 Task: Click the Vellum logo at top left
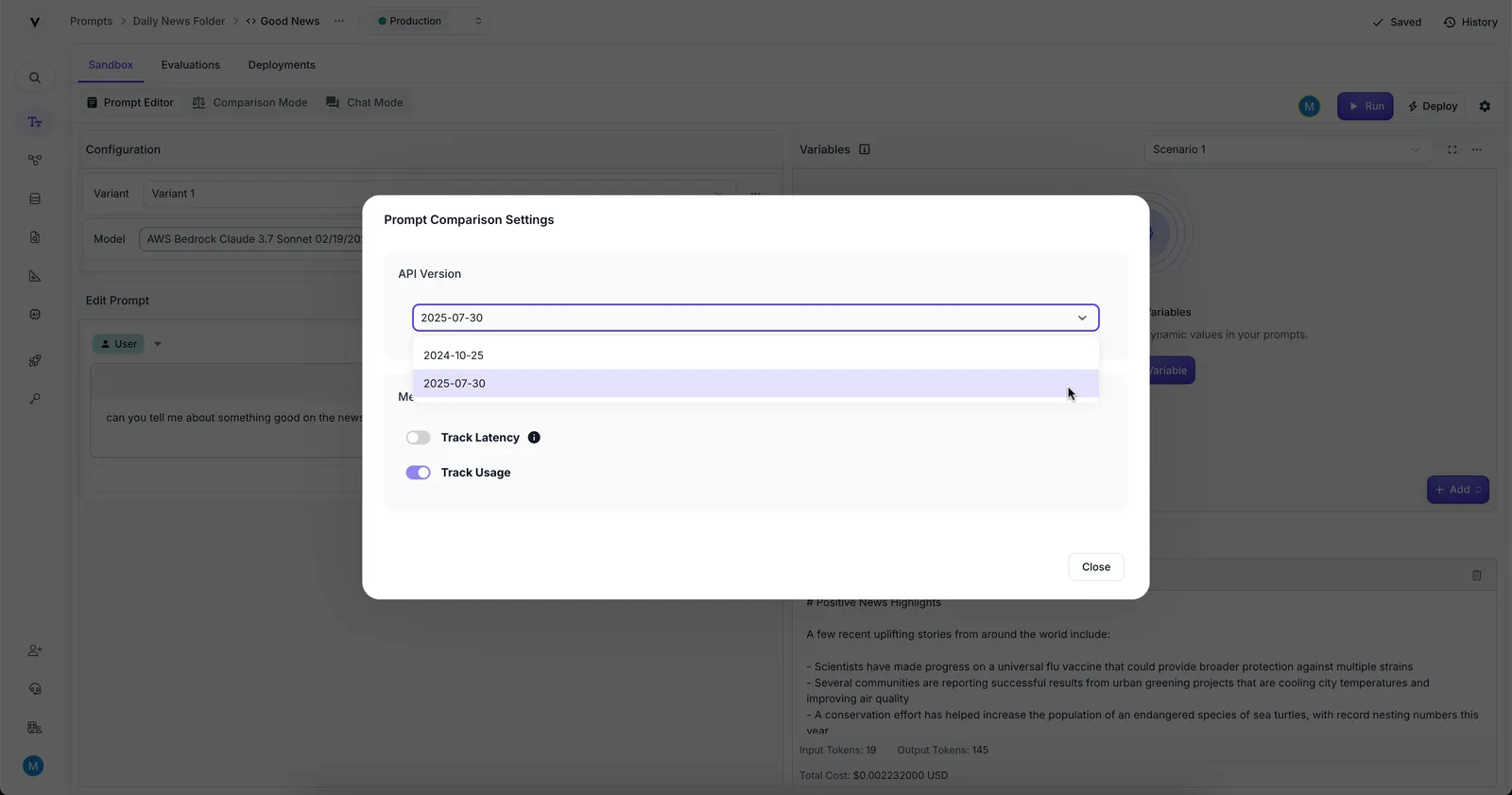tap(35, 22)
